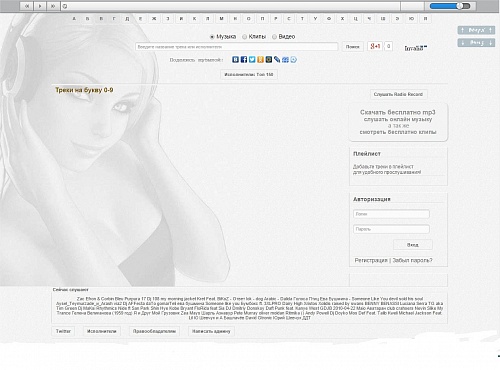The width and height of the screenshot is (500, 370).
Task: Adjust the blue volume slider
Action: tap(449, 6)
